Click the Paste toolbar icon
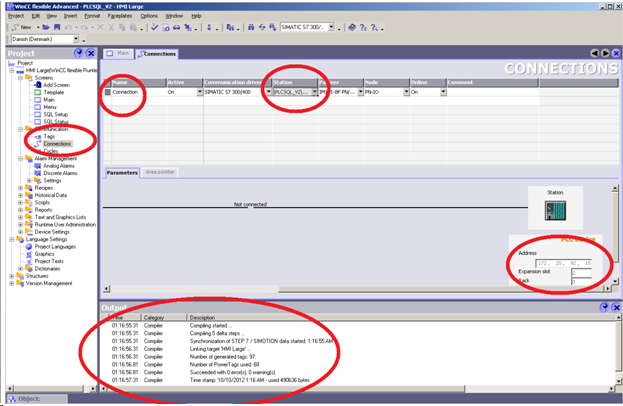 coord(133,27)
